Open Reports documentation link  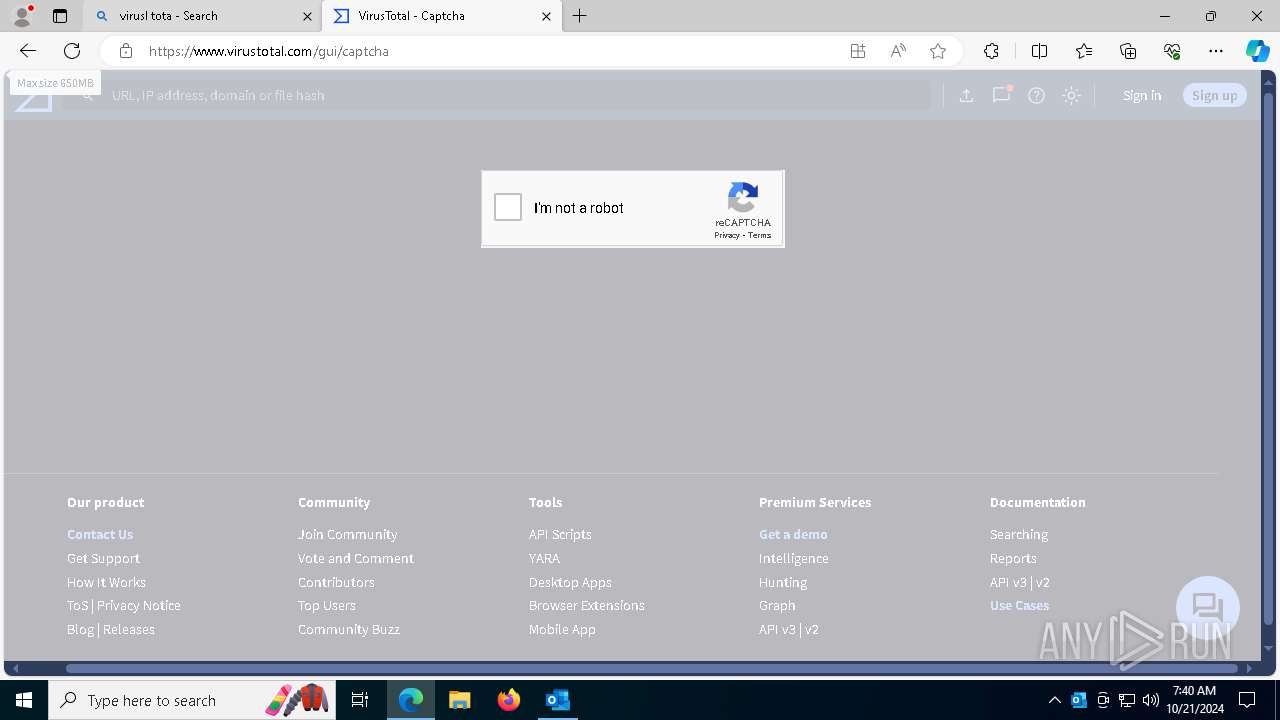(1013, 558)
